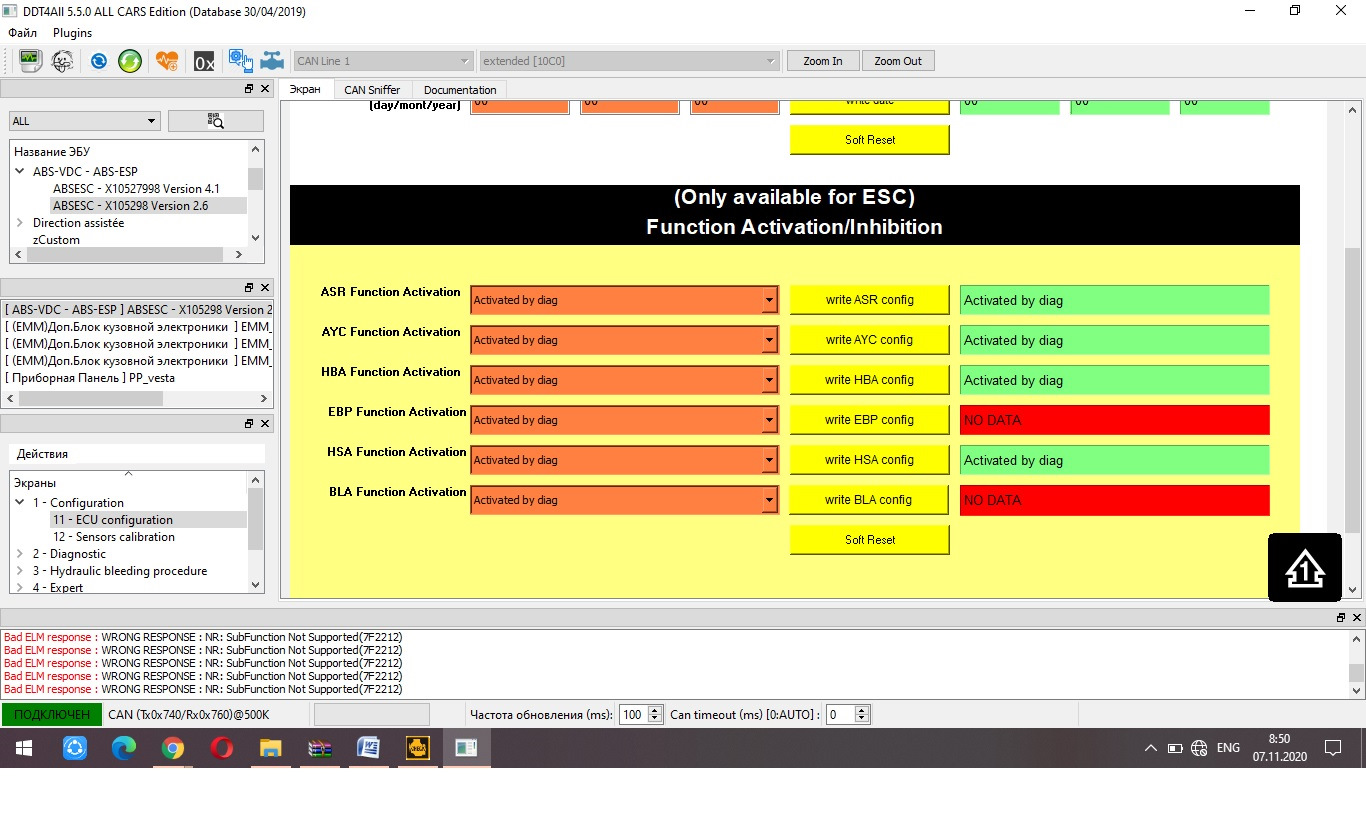This screenshot has width=1366, height=828.
Task: Select 12 - Sensors calibration screen
Action: click(114, 537)
